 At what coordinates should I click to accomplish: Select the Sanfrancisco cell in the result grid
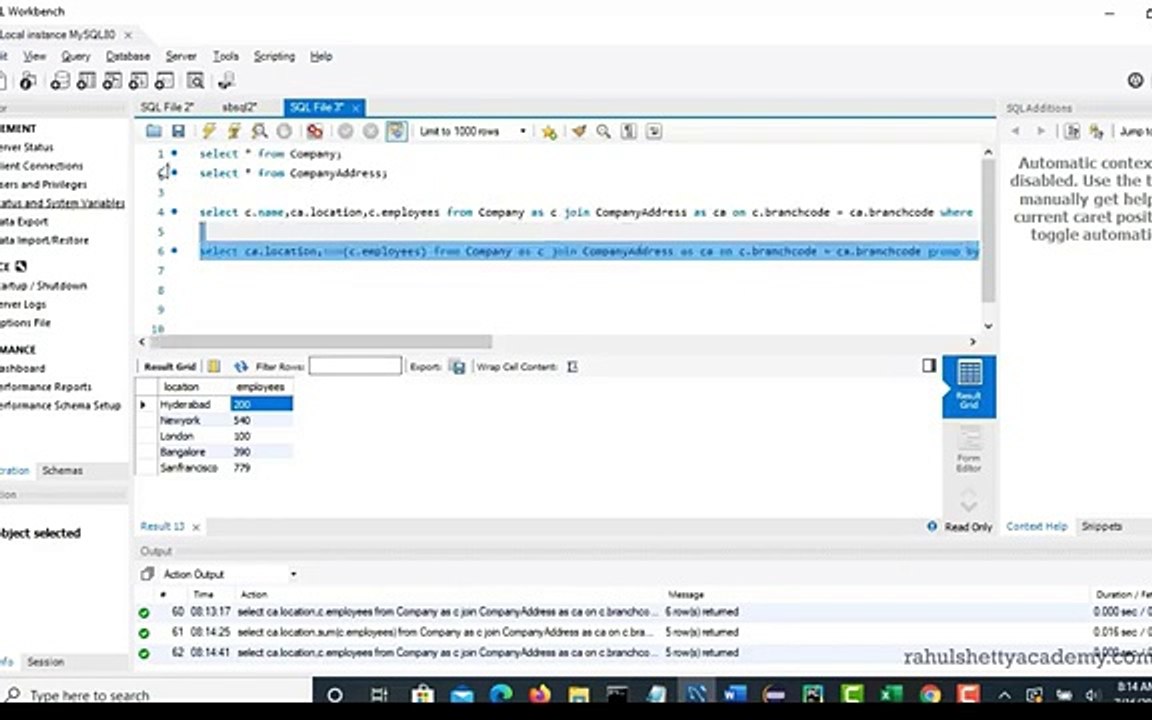coord(193,467)
